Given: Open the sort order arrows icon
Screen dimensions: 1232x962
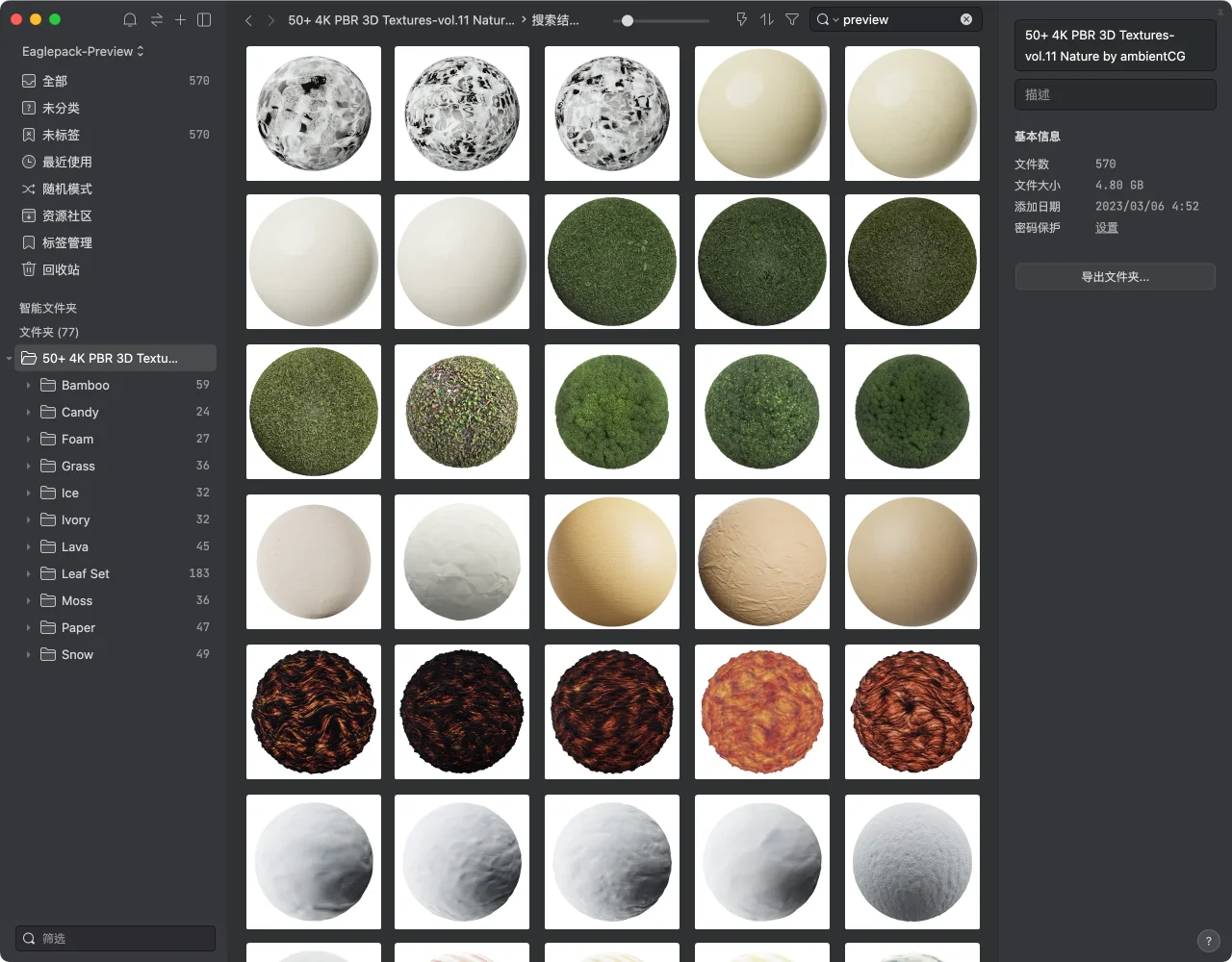Looking at the screenshot, I should [x=766, y=19].
